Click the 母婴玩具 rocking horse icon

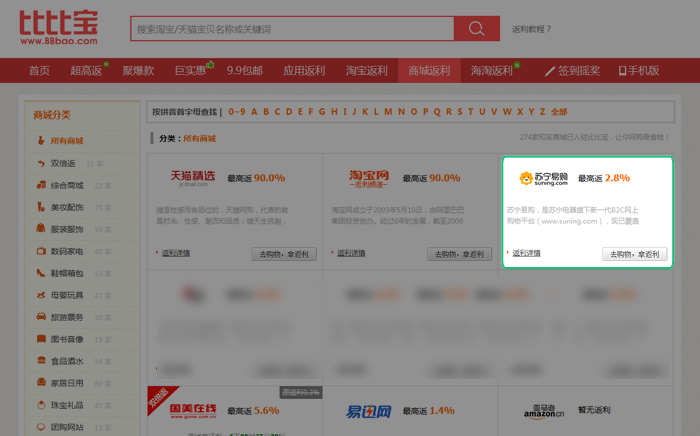pos(41,295)
